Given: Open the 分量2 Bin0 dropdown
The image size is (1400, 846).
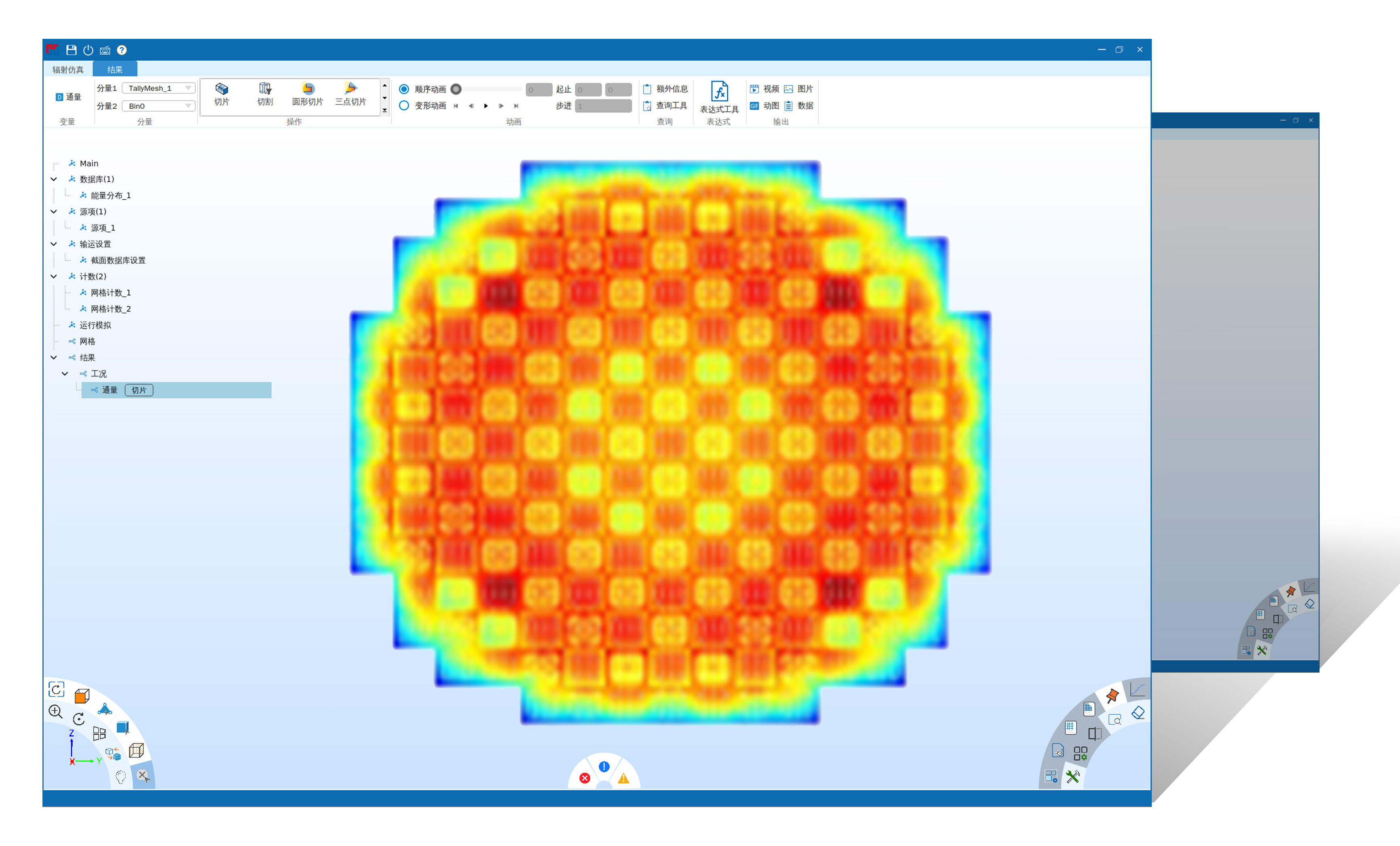Looking at the screenshot, I should click(x=158, y=106).
